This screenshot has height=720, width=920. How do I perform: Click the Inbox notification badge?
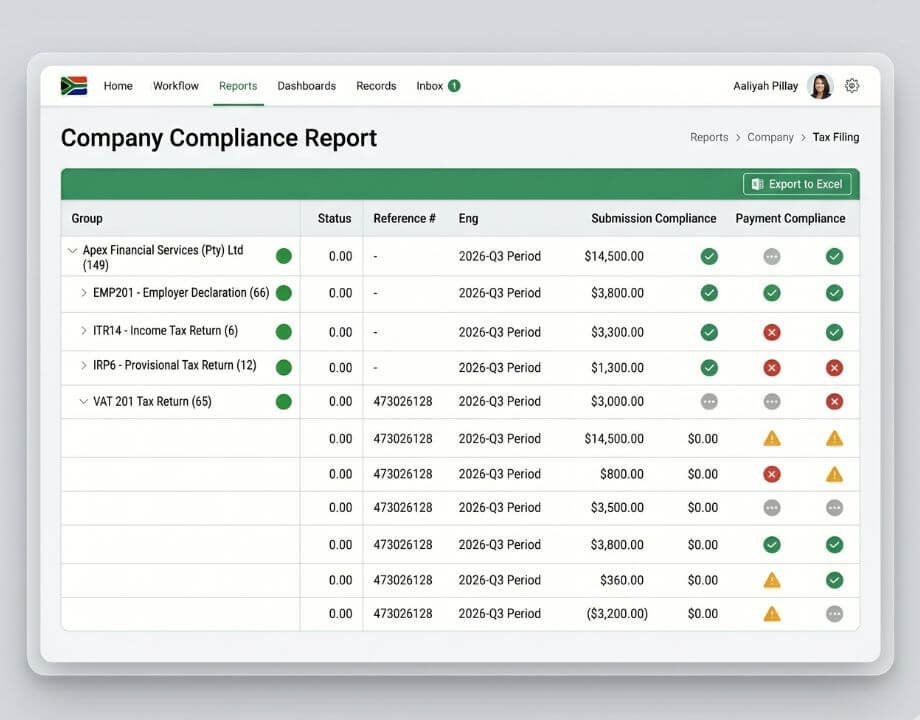[x=454, y=86]
